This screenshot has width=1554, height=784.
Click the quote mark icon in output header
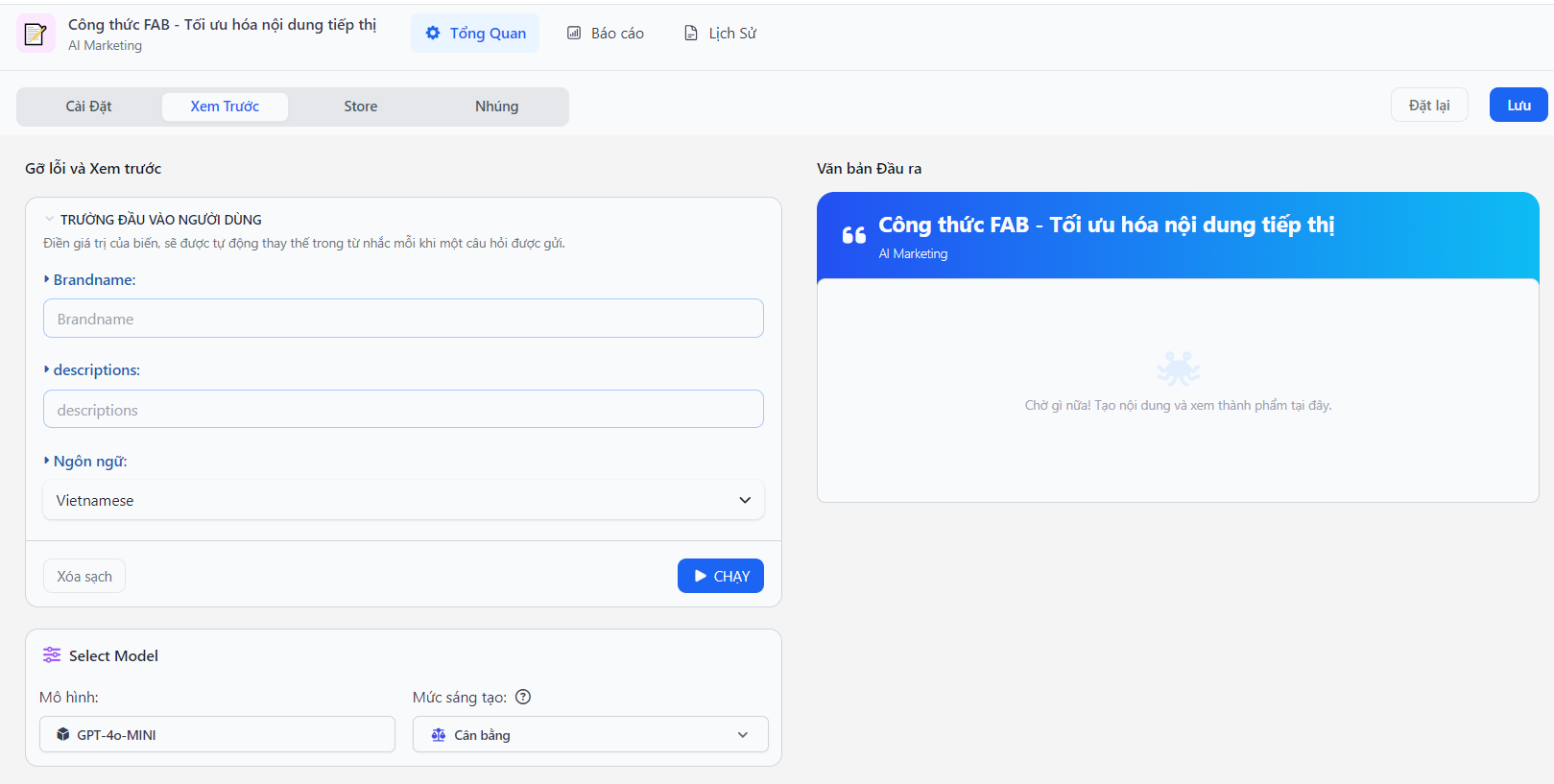point(853,235)
